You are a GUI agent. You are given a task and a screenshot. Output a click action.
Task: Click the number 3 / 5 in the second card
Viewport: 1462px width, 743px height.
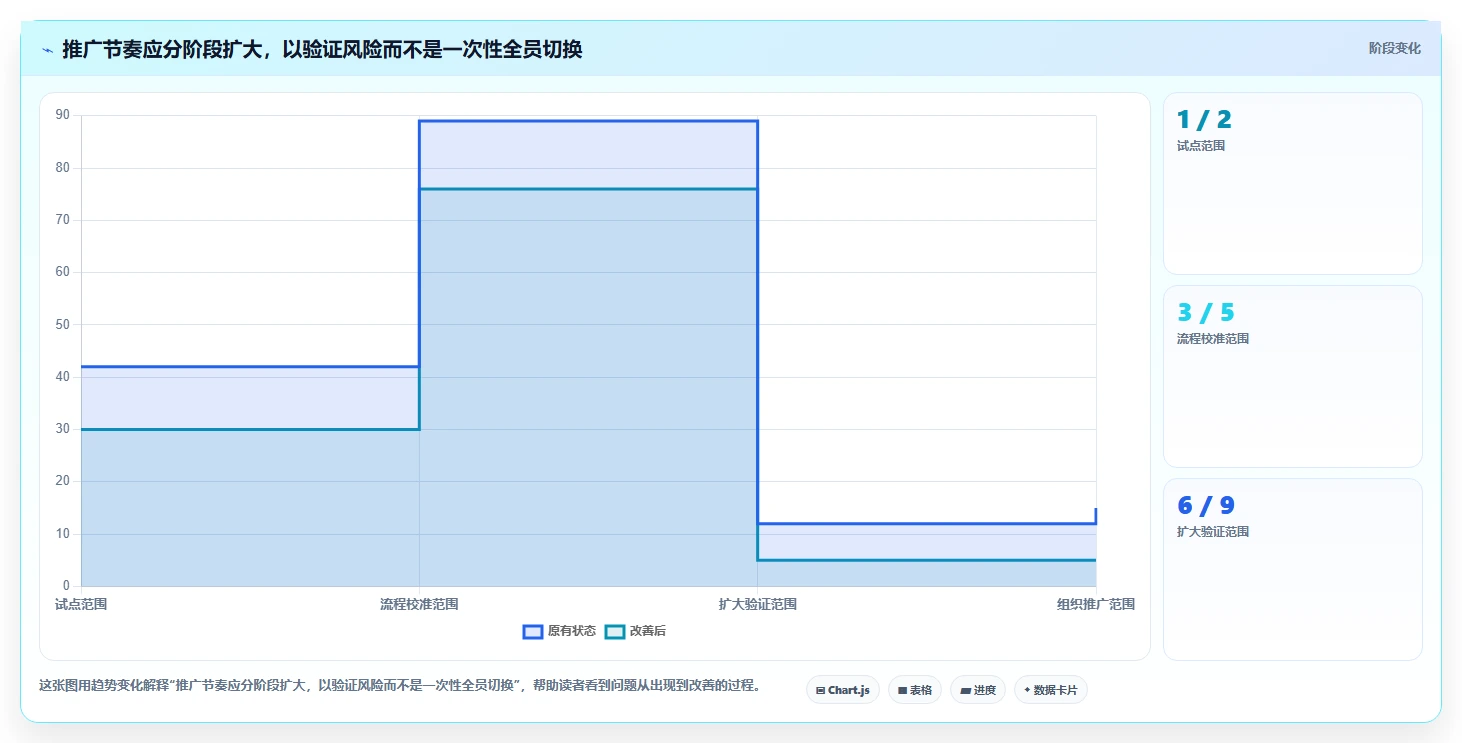1207,313
